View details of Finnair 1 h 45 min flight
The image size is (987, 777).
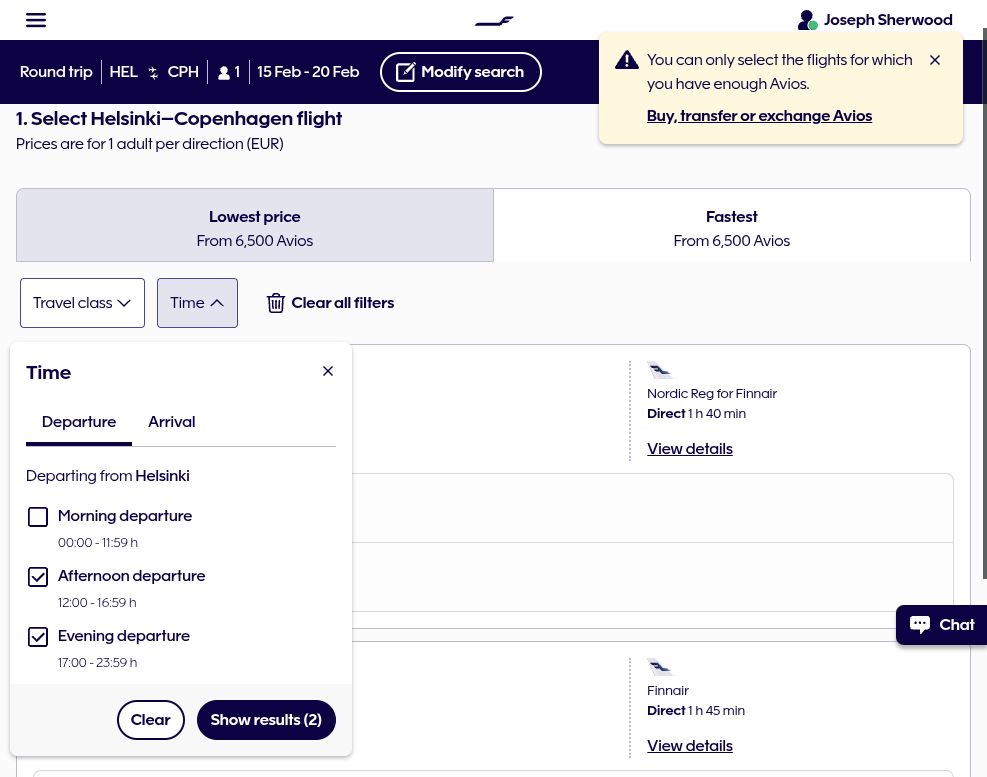(690, 746)
